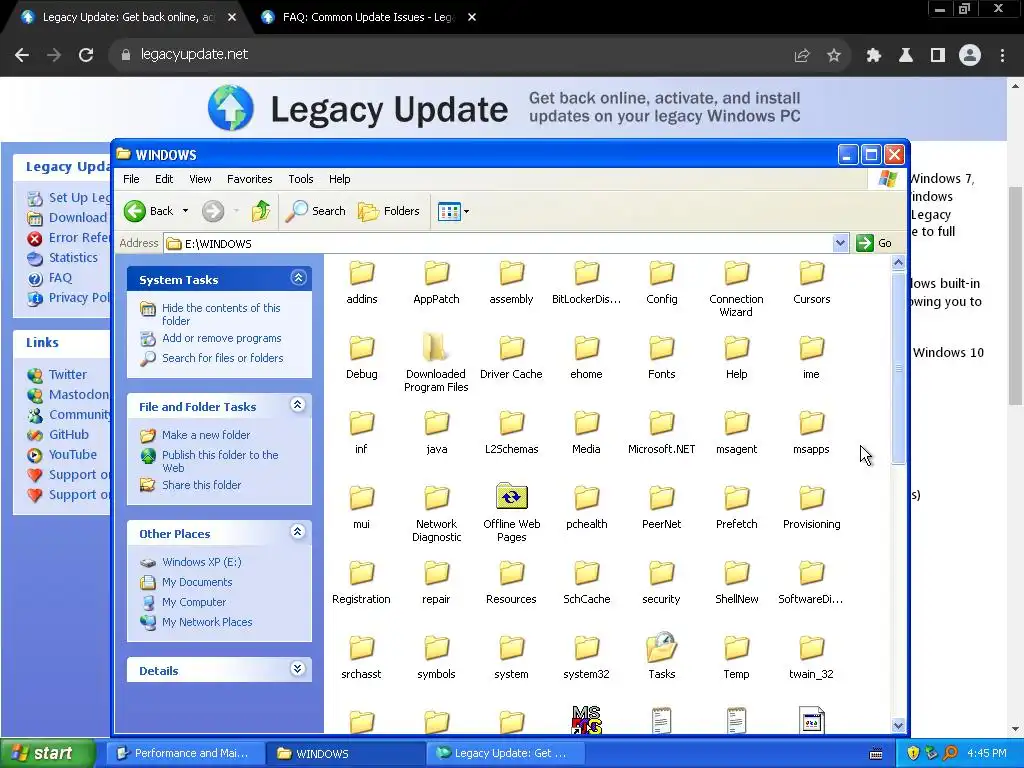The width and height of the screenshot is (1024, 768).
Task: Open the Offline Web Pages folder
Action: point(511,511)
